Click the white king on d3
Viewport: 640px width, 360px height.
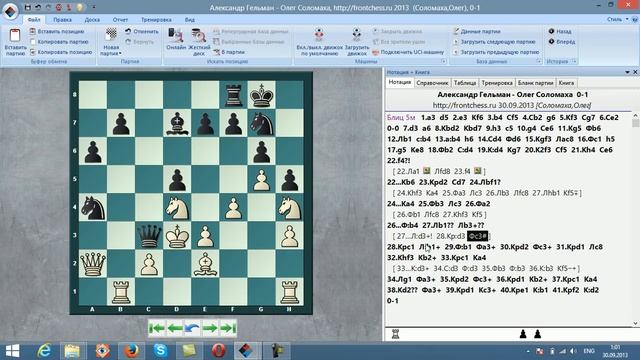177,236
